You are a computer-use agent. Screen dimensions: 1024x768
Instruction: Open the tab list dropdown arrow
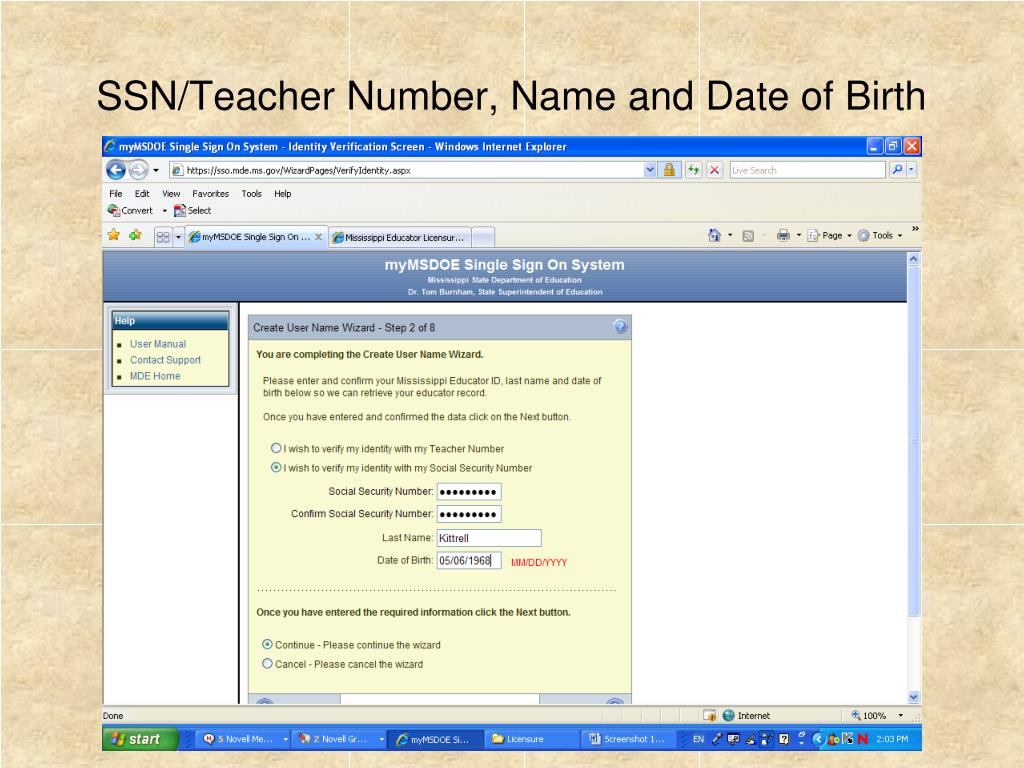(x=178, y=237)
